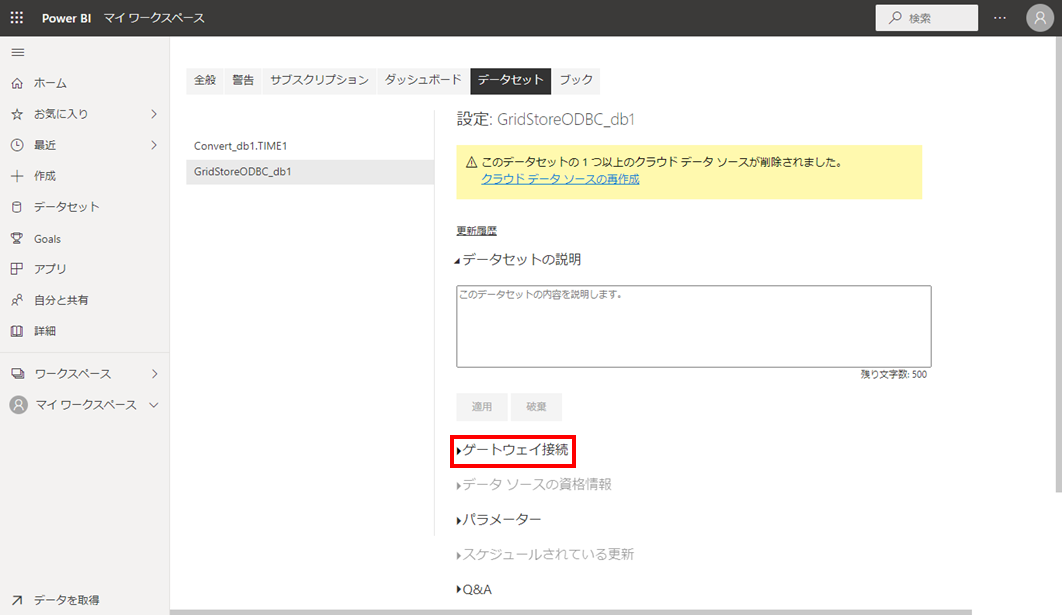Switch to the ダッシュボード tab
The width and height of the screenshot is (1062, 615).
point(423,80)
